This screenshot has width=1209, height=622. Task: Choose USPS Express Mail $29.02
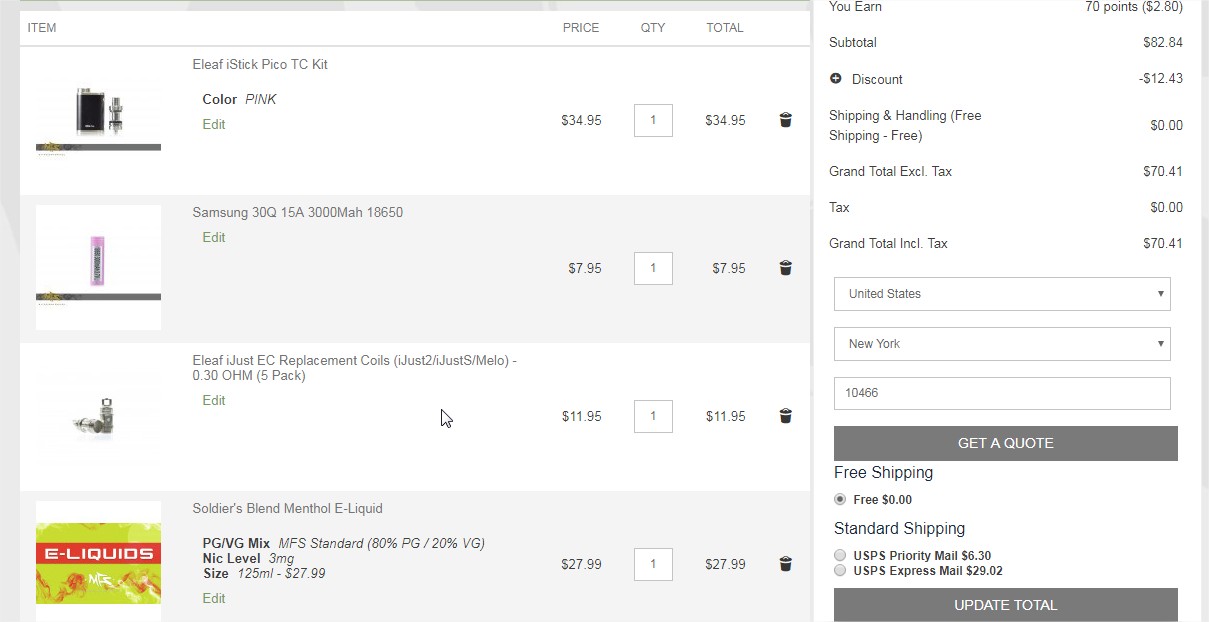(x=840, y=570)
